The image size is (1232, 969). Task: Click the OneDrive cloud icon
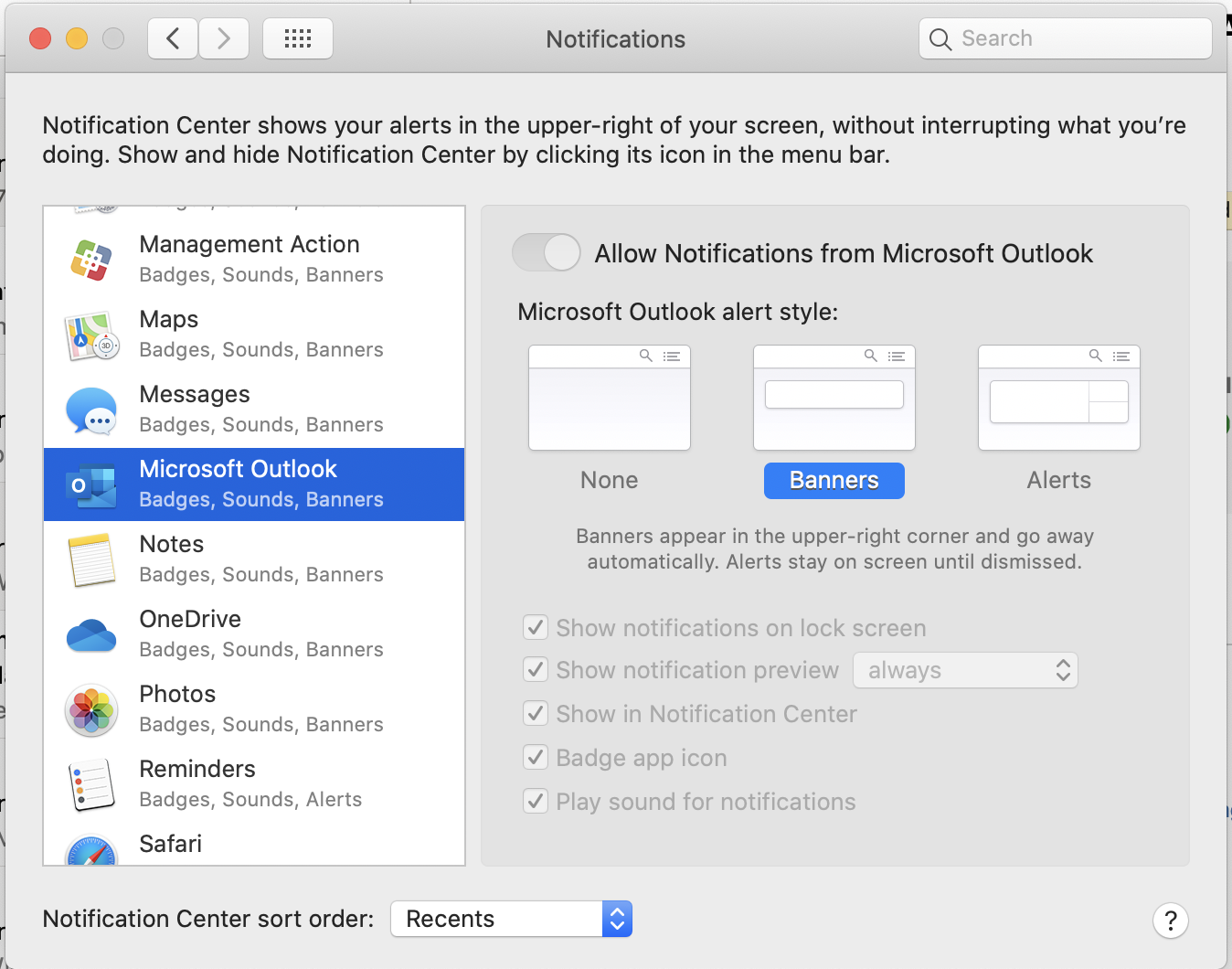point(91,634)
